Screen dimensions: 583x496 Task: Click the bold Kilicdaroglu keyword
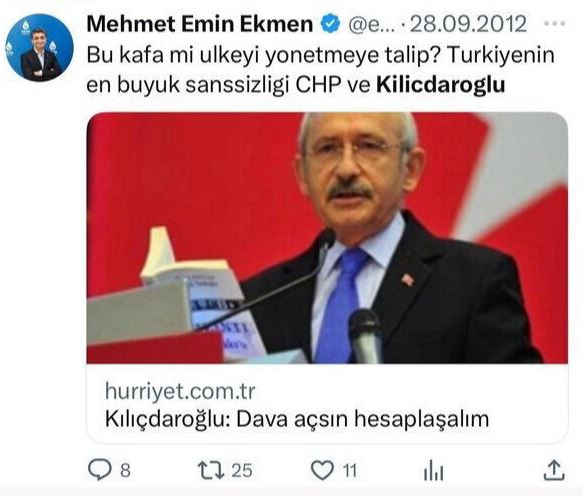(441, 84)
